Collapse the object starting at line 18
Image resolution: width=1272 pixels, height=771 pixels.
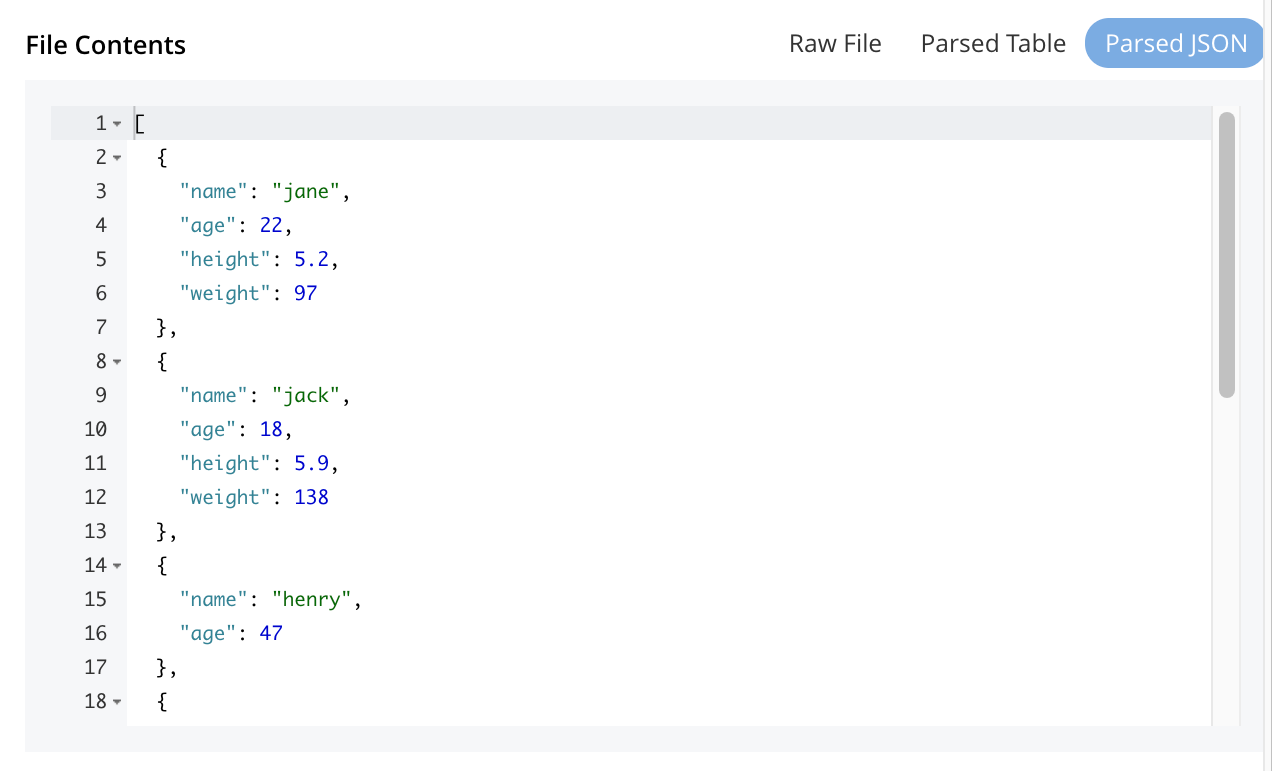point(117,702)
